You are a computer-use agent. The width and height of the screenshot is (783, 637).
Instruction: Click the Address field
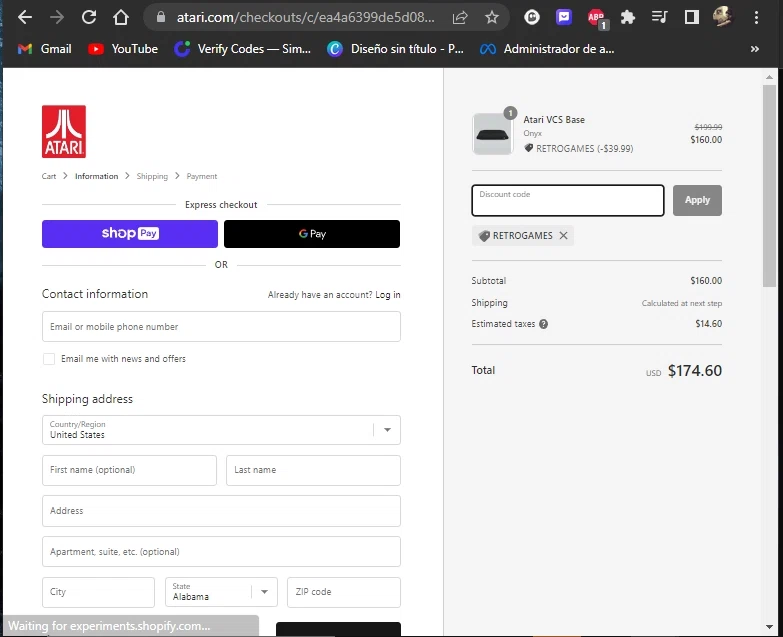[x=221, y=511]
